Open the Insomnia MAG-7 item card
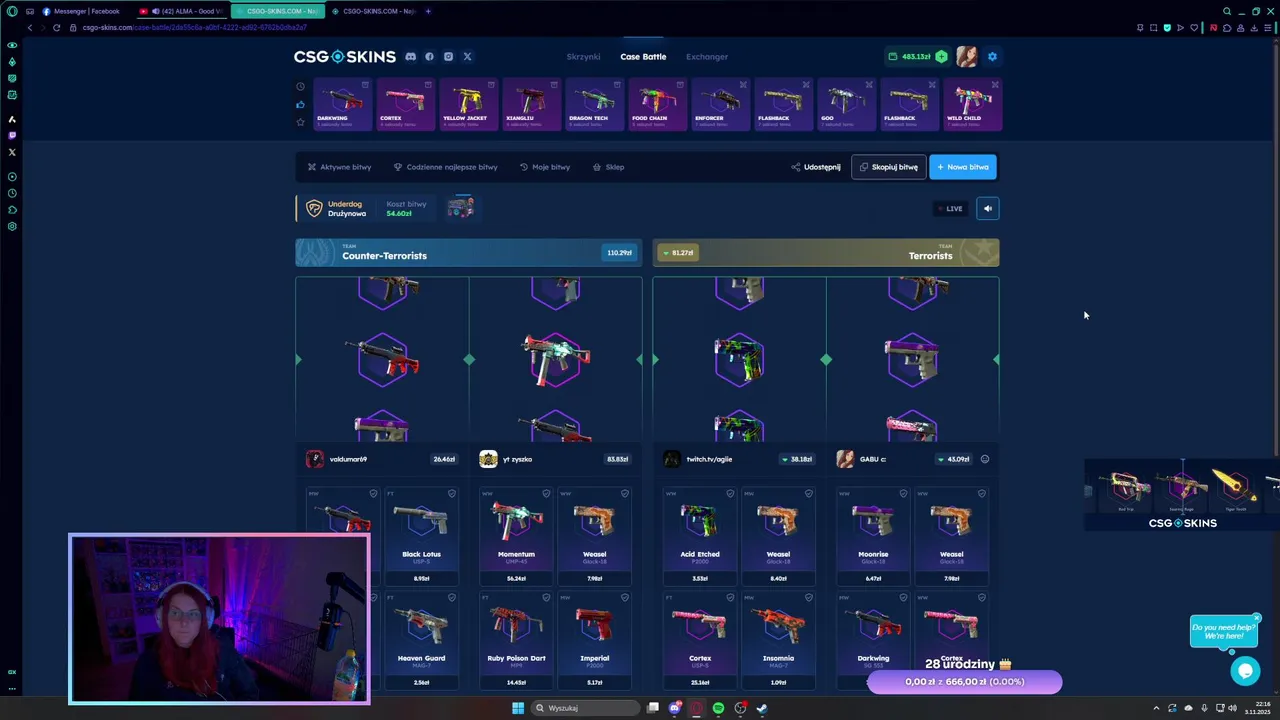The height and width of the screenshot is (720, 1280). (x=778, y=640)
